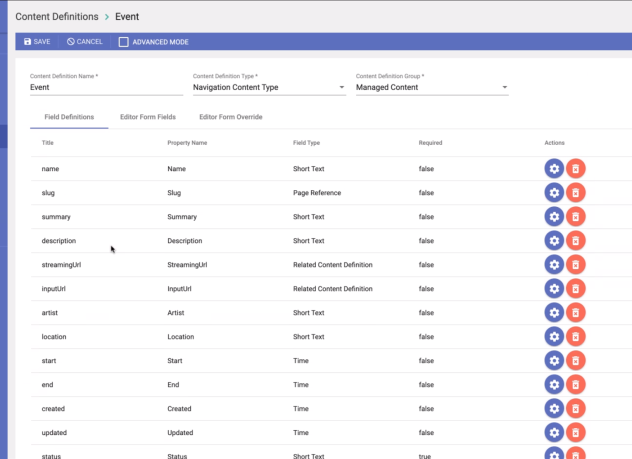Open settings for the summary field
The width and height of the screenshot is (632, 459).
(x=554, y=216)
